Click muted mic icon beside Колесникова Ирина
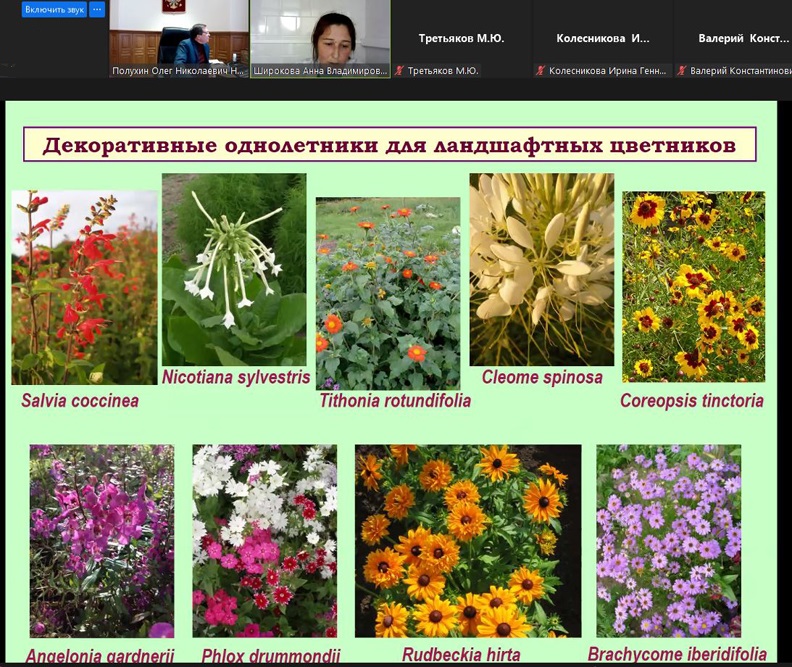 540,71
